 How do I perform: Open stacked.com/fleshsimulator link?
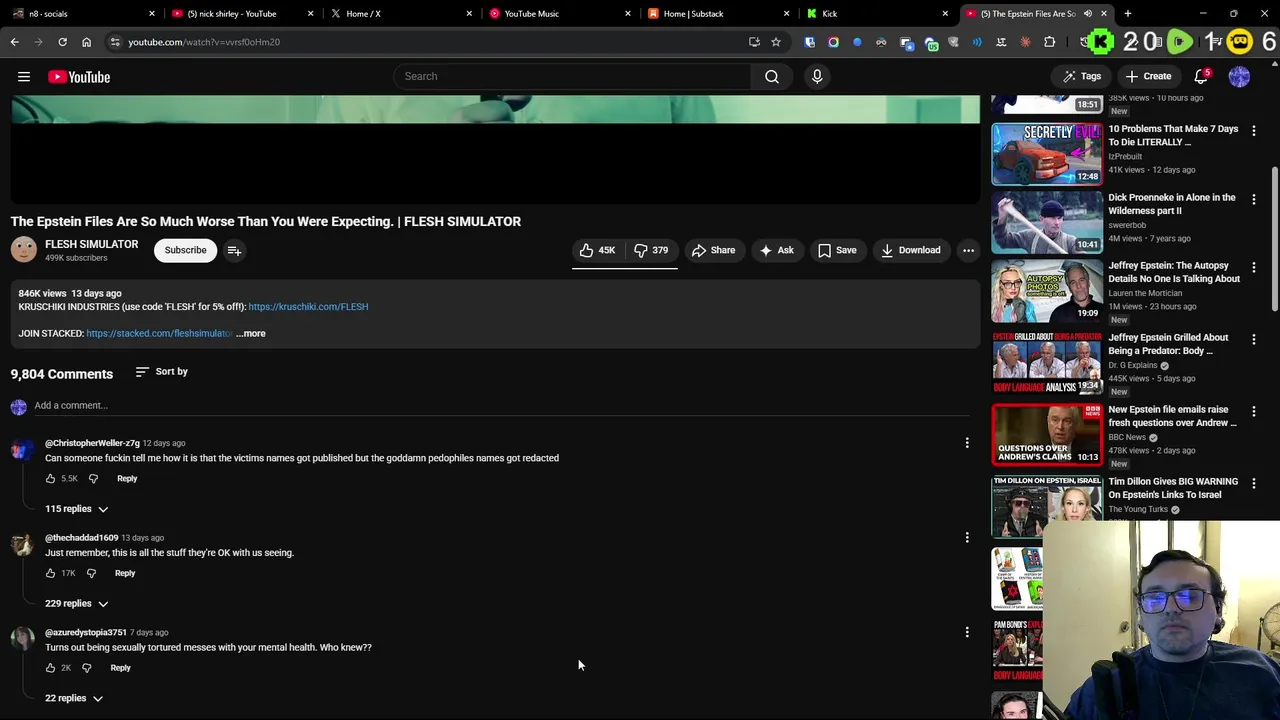tap(159, 333)
